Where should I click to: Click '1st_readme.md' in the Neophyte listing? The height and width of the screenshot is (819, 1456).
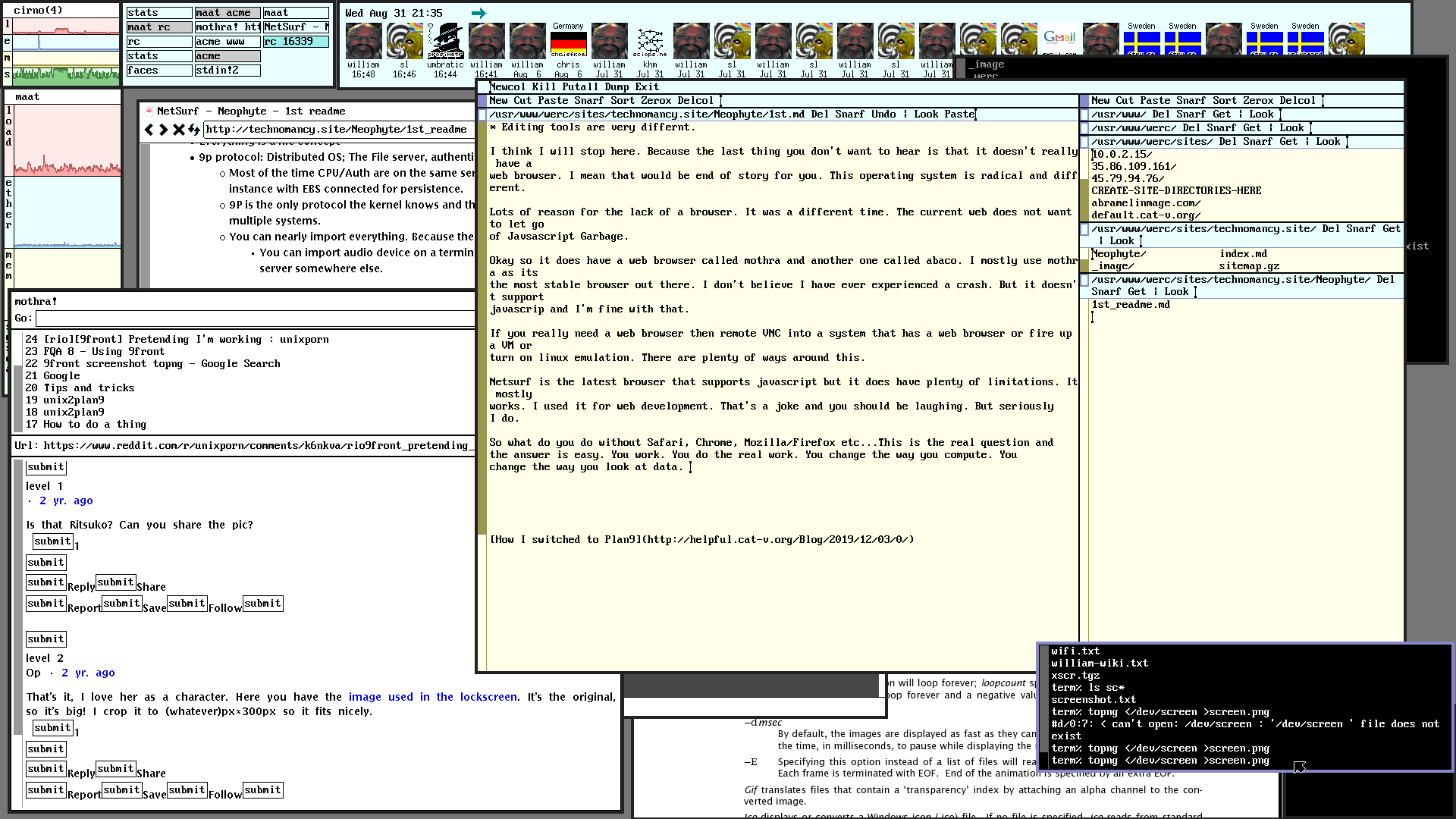point(1131,305)
